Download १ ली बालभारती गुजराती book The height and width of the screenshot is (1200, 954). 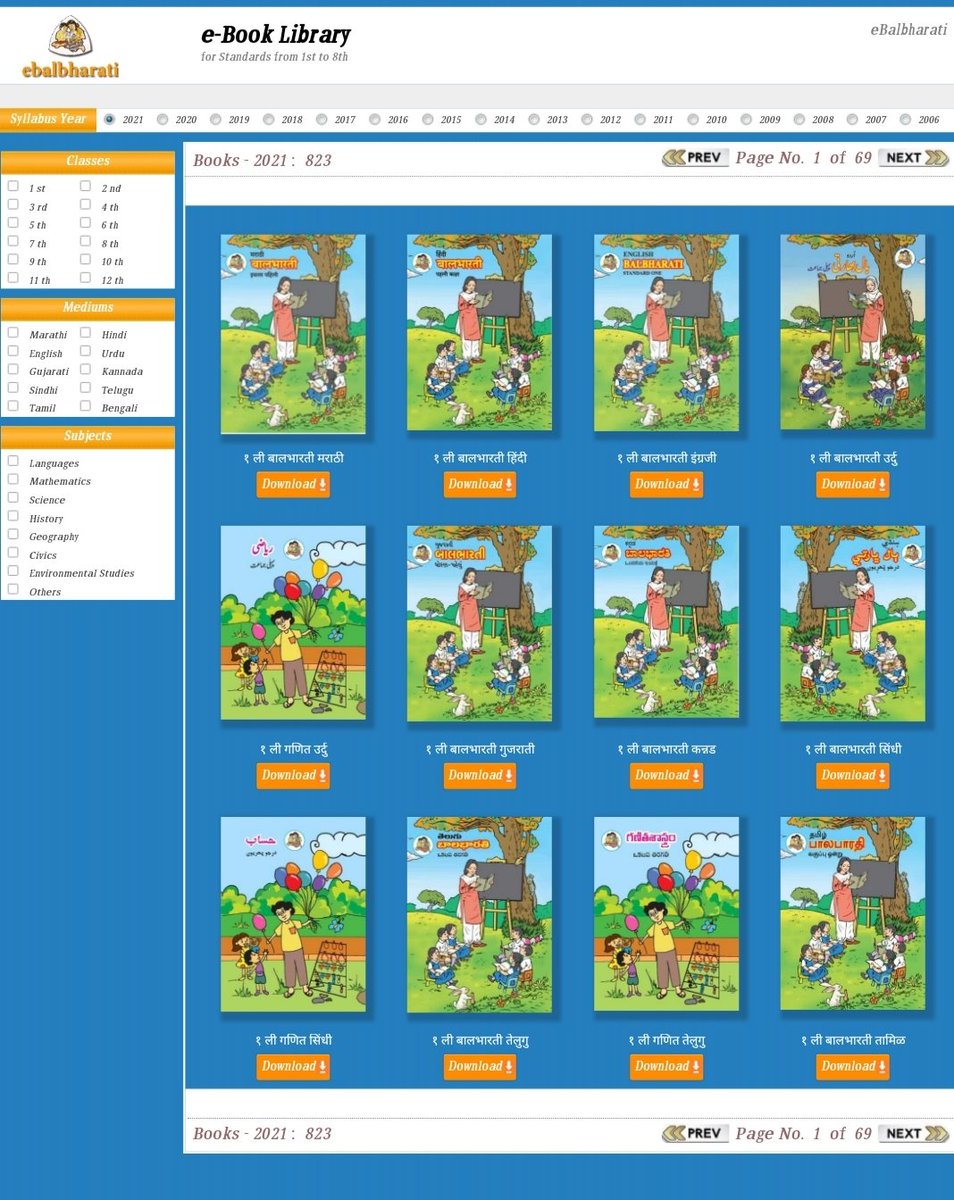pos(480,775)
